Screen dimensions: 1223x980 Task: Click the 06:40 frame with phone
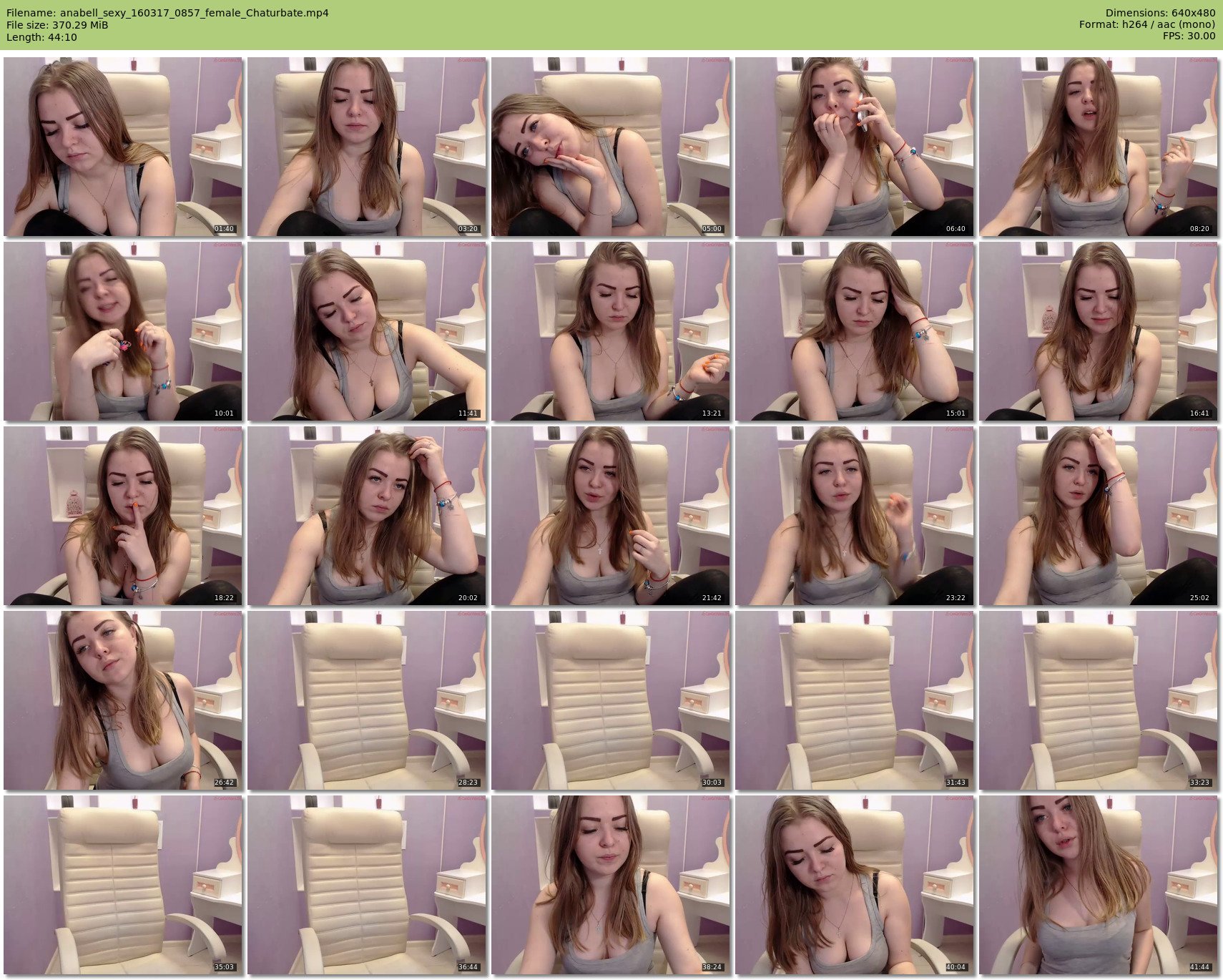click(854, 147)
